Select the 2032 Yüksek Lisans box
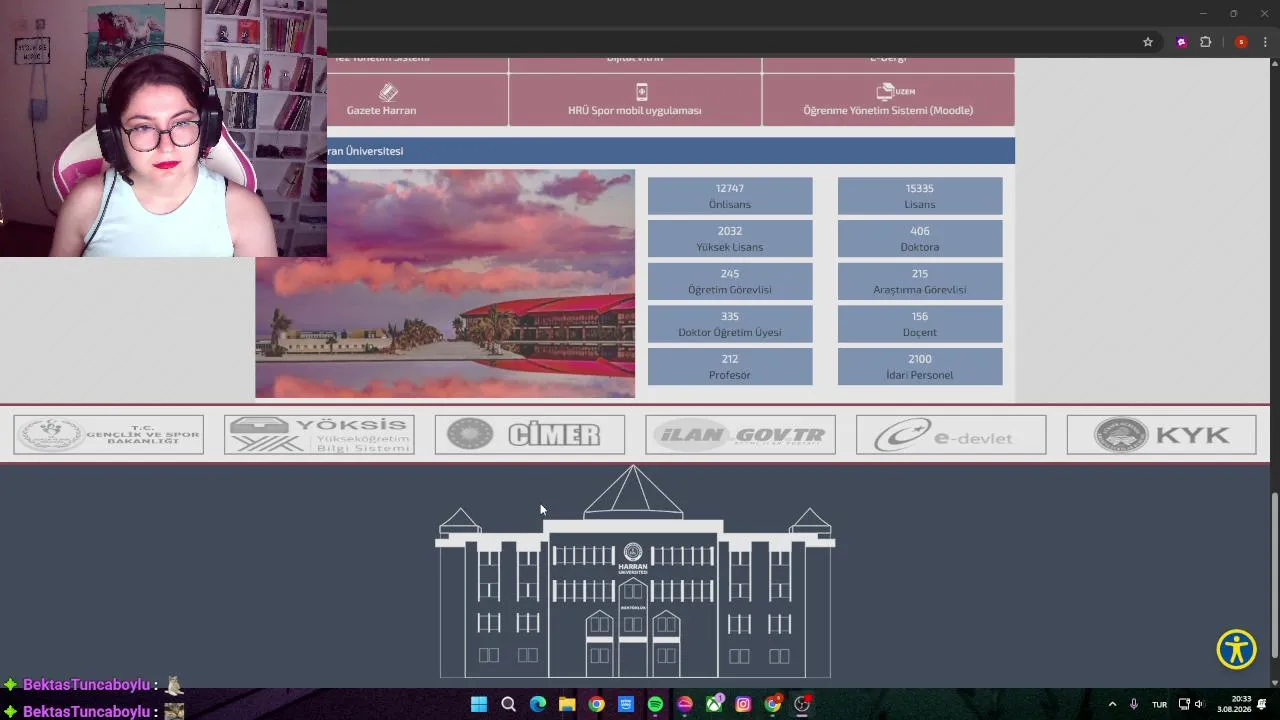Image resolution: width=1280 pixels, height=720 pixels. 730,239
